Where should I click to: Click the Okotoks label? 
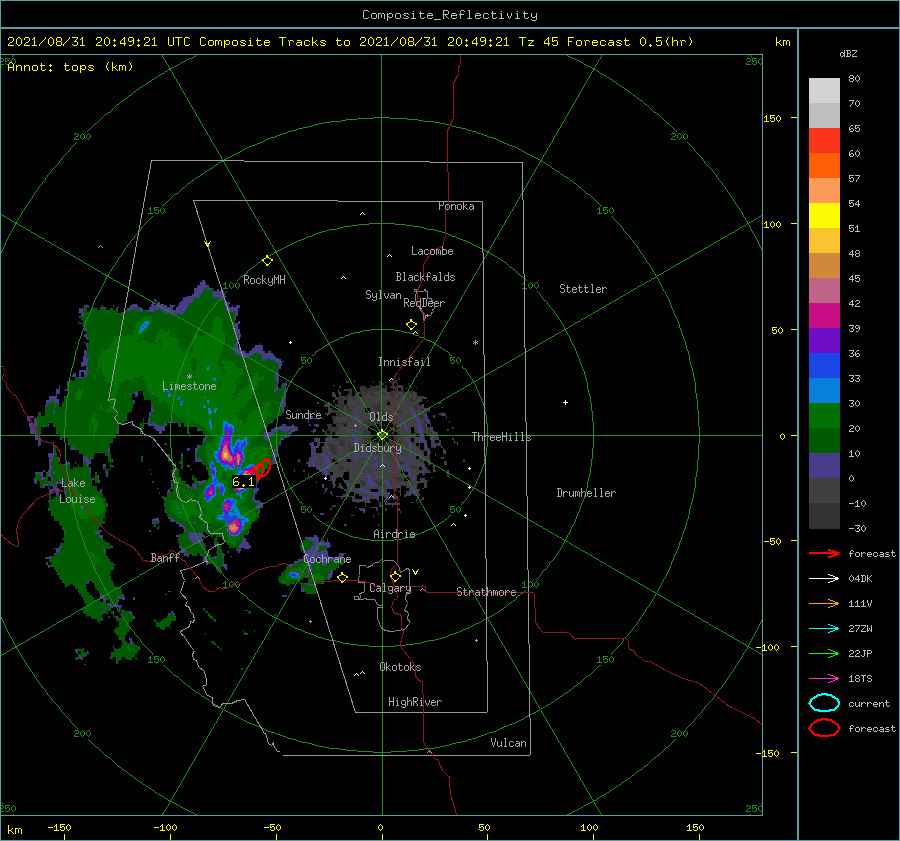400,667
